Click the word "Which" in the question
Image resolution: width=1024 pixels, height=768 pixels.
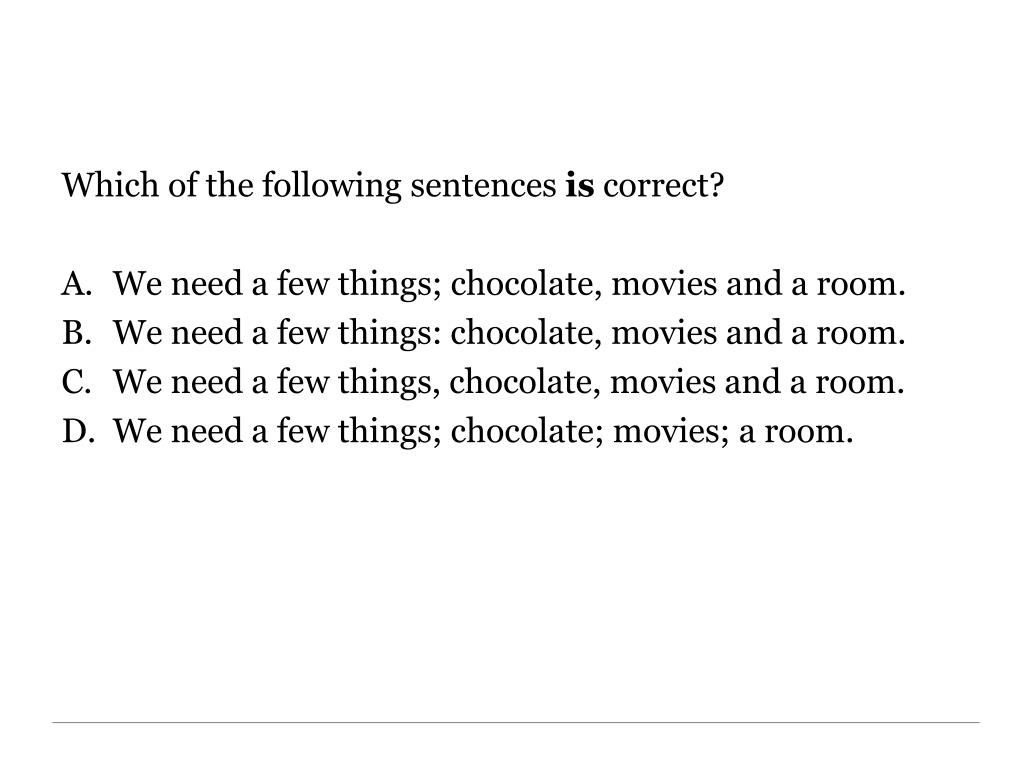[x=110, y=185]
